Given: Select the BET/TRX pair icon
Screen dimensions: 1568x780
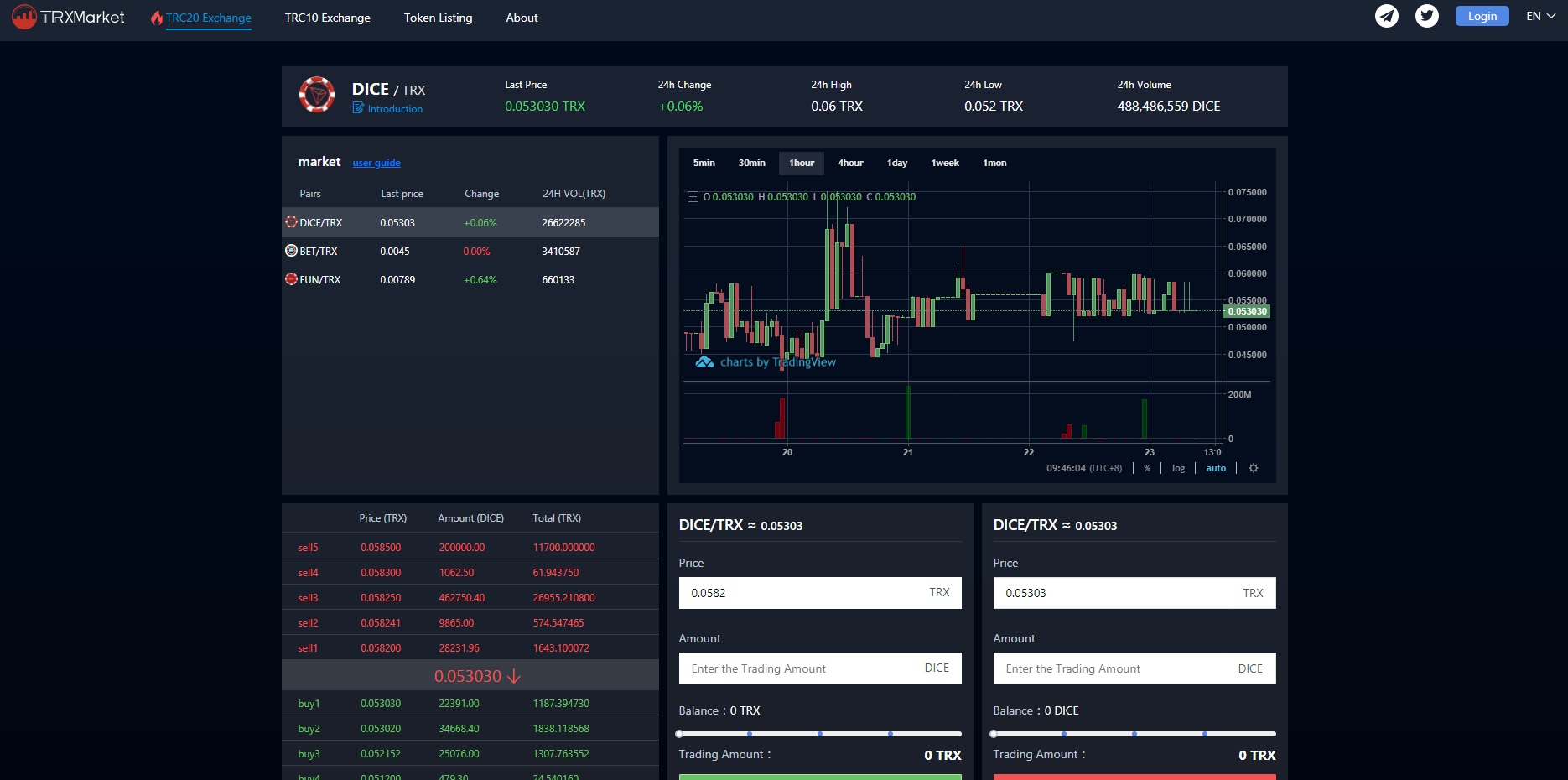Looking at the screenshot, I should (x=291, y=251).
